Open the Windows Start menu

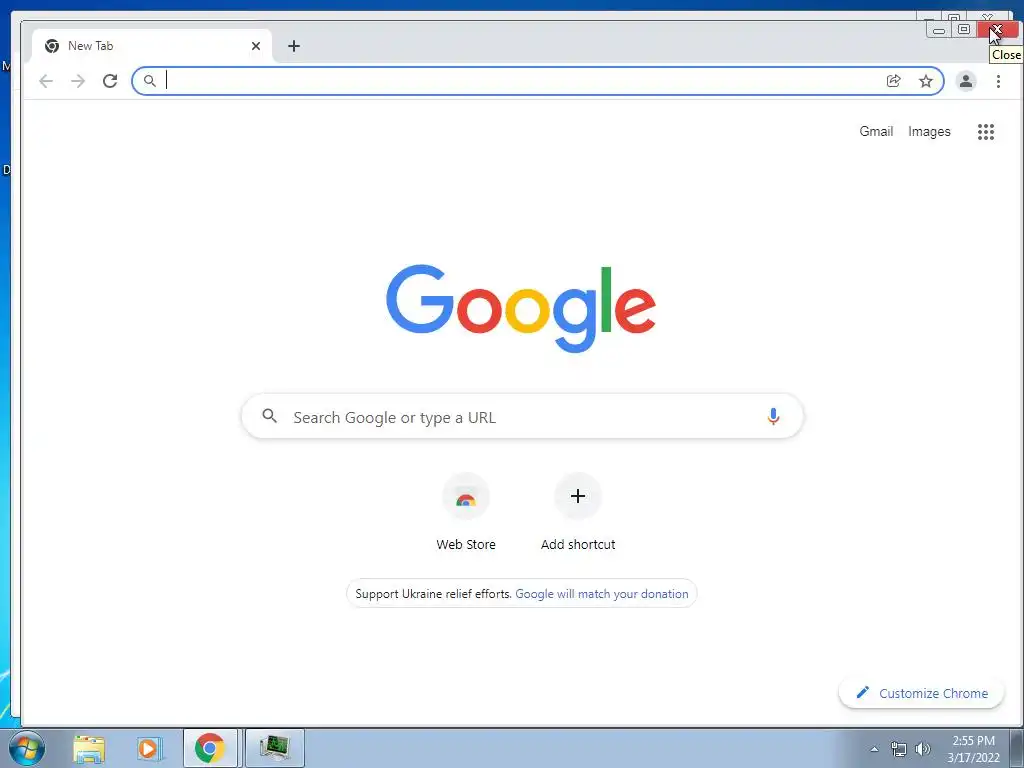[x=27, y=748]
